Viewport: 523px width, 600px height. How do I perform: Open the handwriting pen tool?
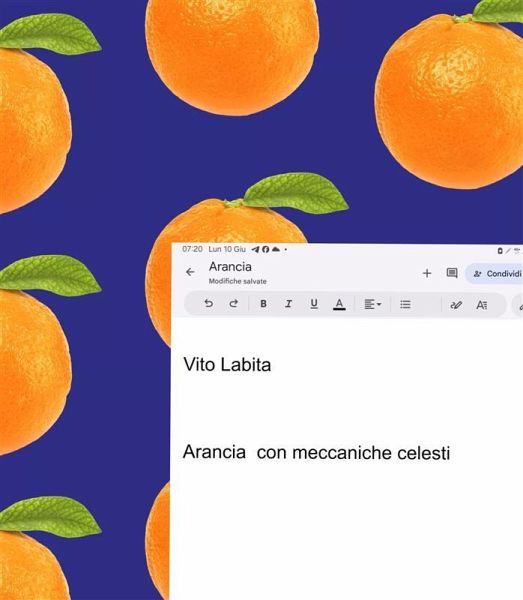(456, 305)
